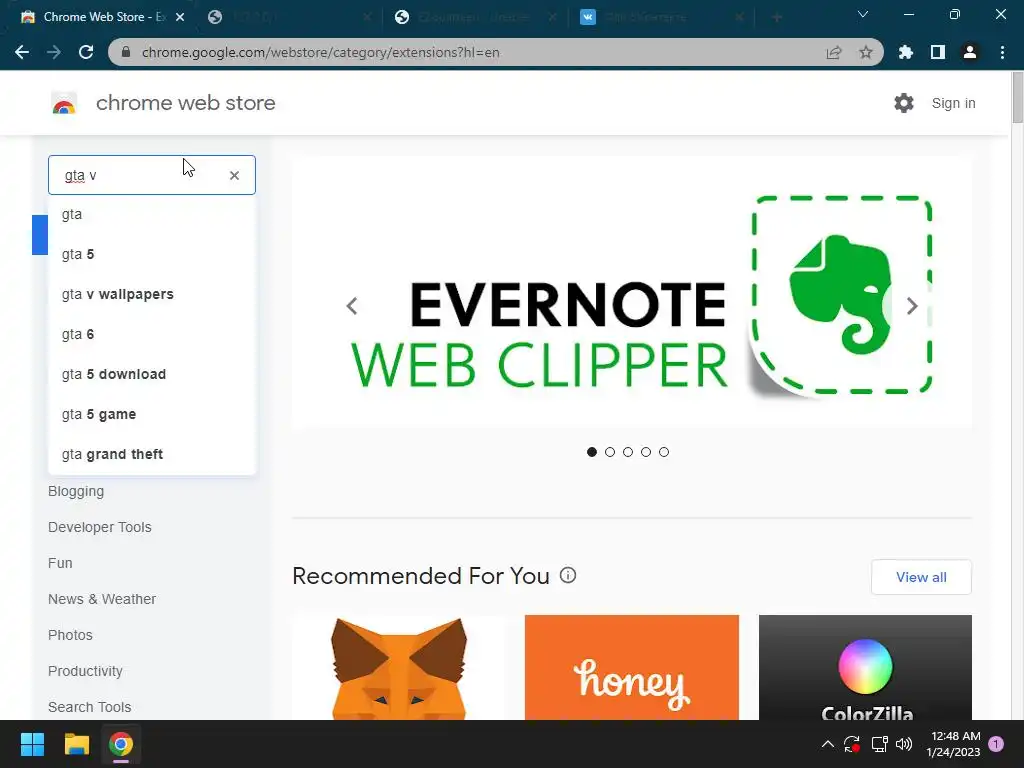Show info about Recommended For You

point(568,575)
